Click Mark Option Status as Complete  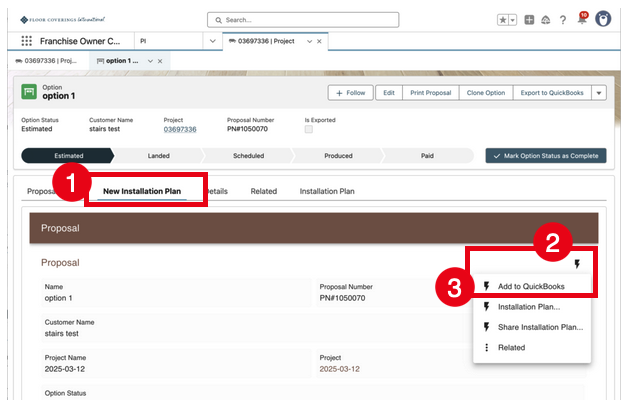pos(546,156)
